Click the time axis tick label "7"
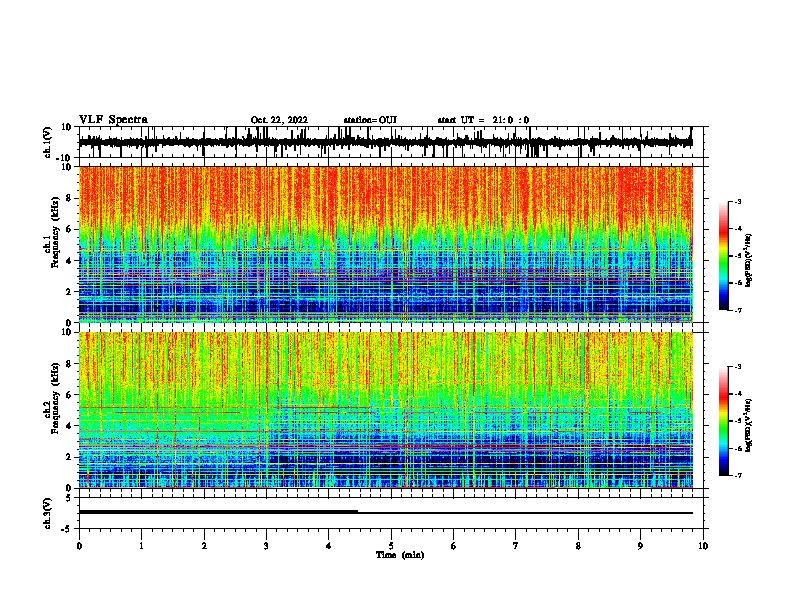Viewport: 792px width, 612px height. [516, 546]
